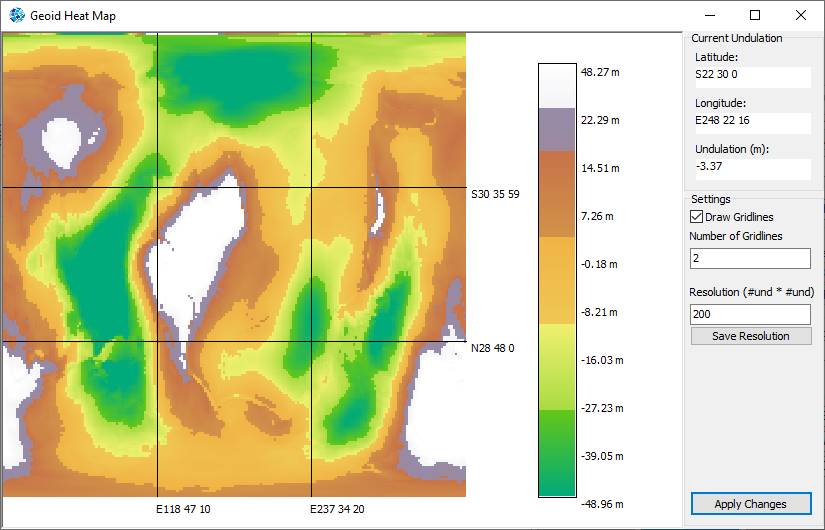Image resolution: width=825 pixels, height=530 pixels.
Task: Click the -48.96 m legend label
Action: coord(602,504)
